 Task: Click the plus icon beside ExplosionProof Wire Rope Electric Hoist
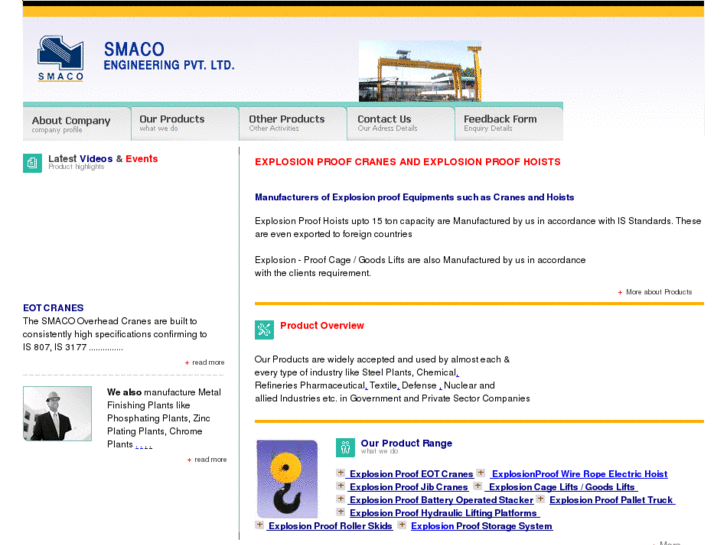(x=481, y=473)
